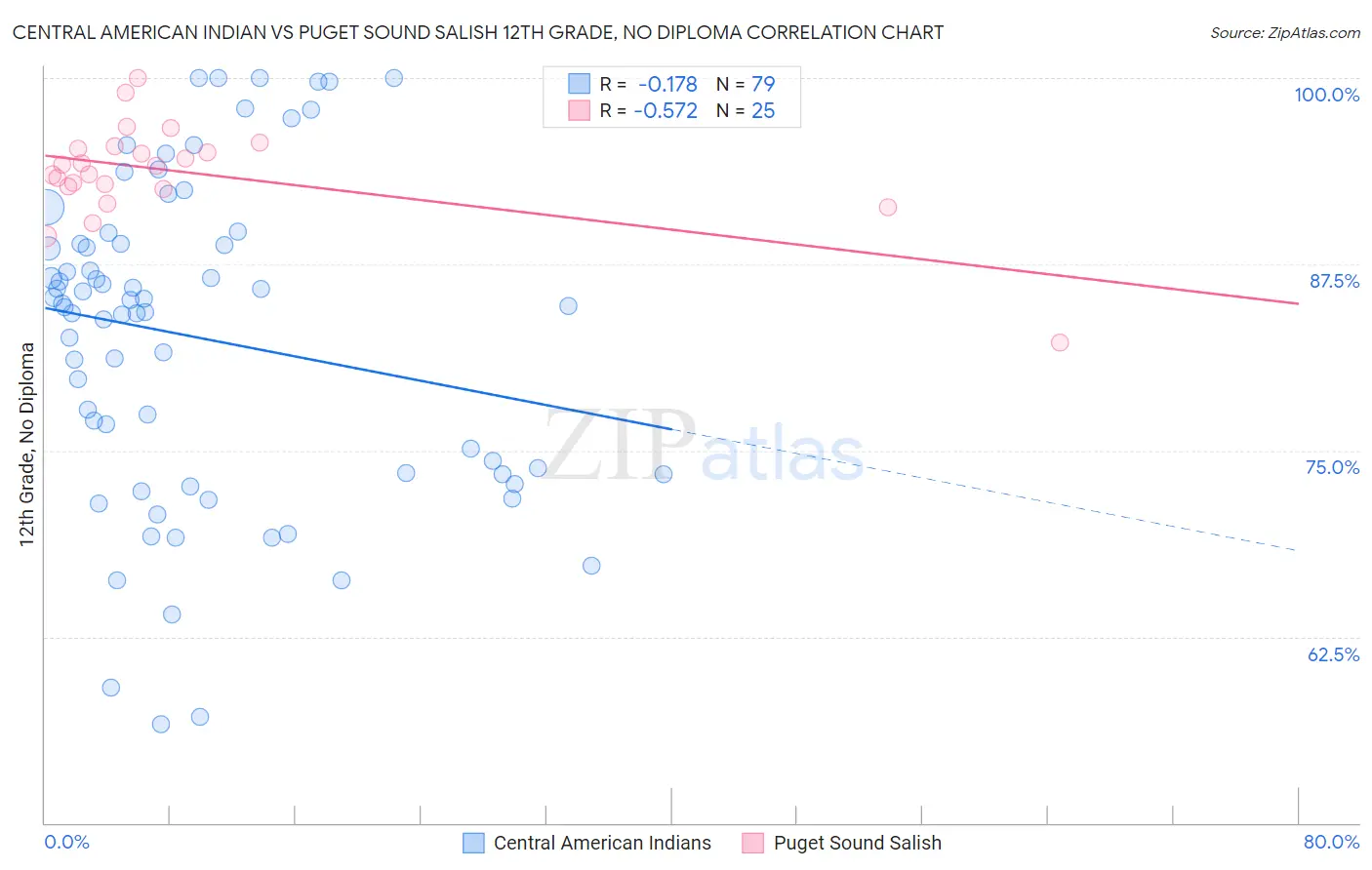The height and width of the screenshot is (870, 1372).
Task: Click the 62.5% y-axis label
Action: click(1333, 654)
